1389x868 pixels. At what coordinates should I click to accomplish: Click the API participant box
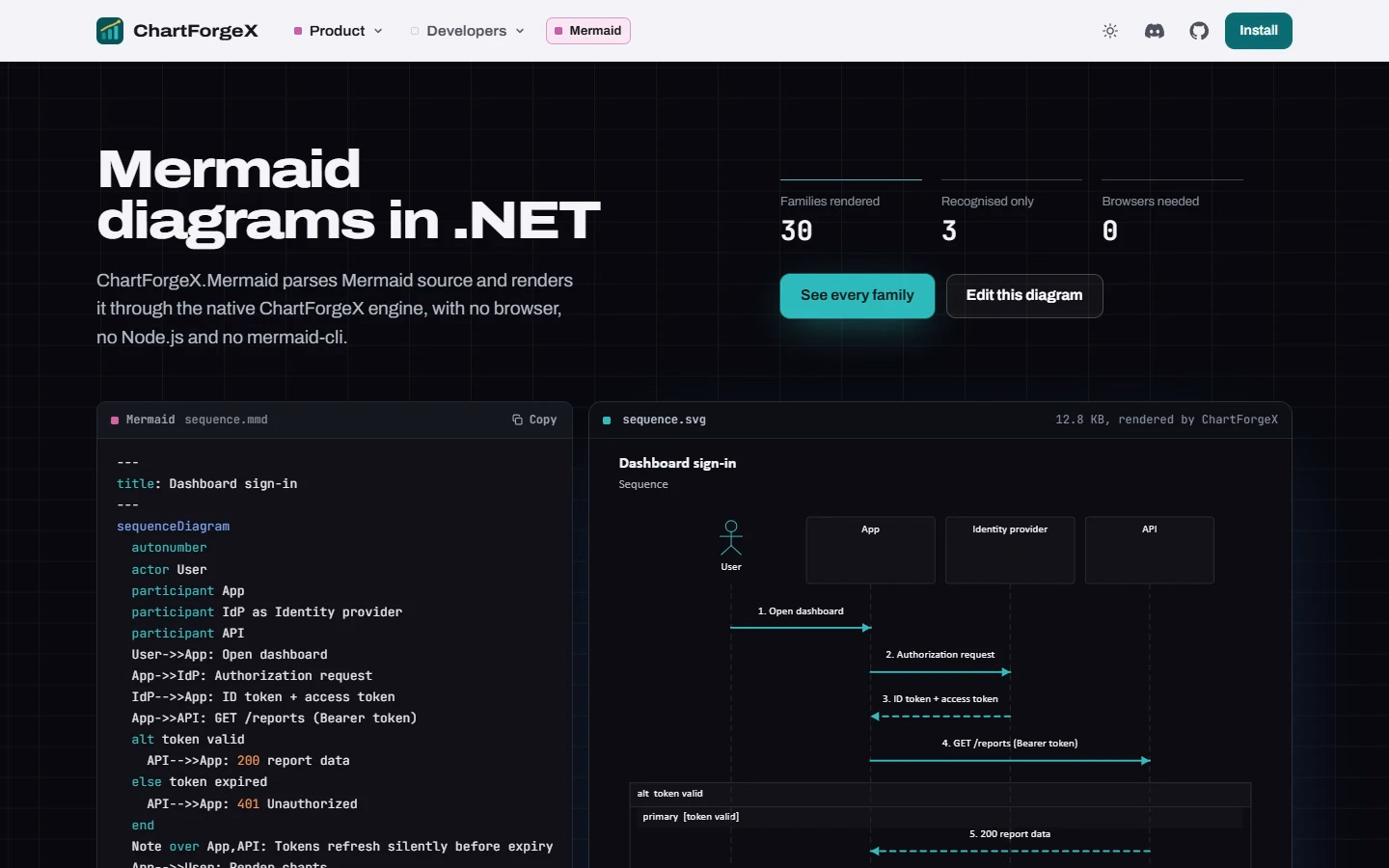(x=1150, y=550)
